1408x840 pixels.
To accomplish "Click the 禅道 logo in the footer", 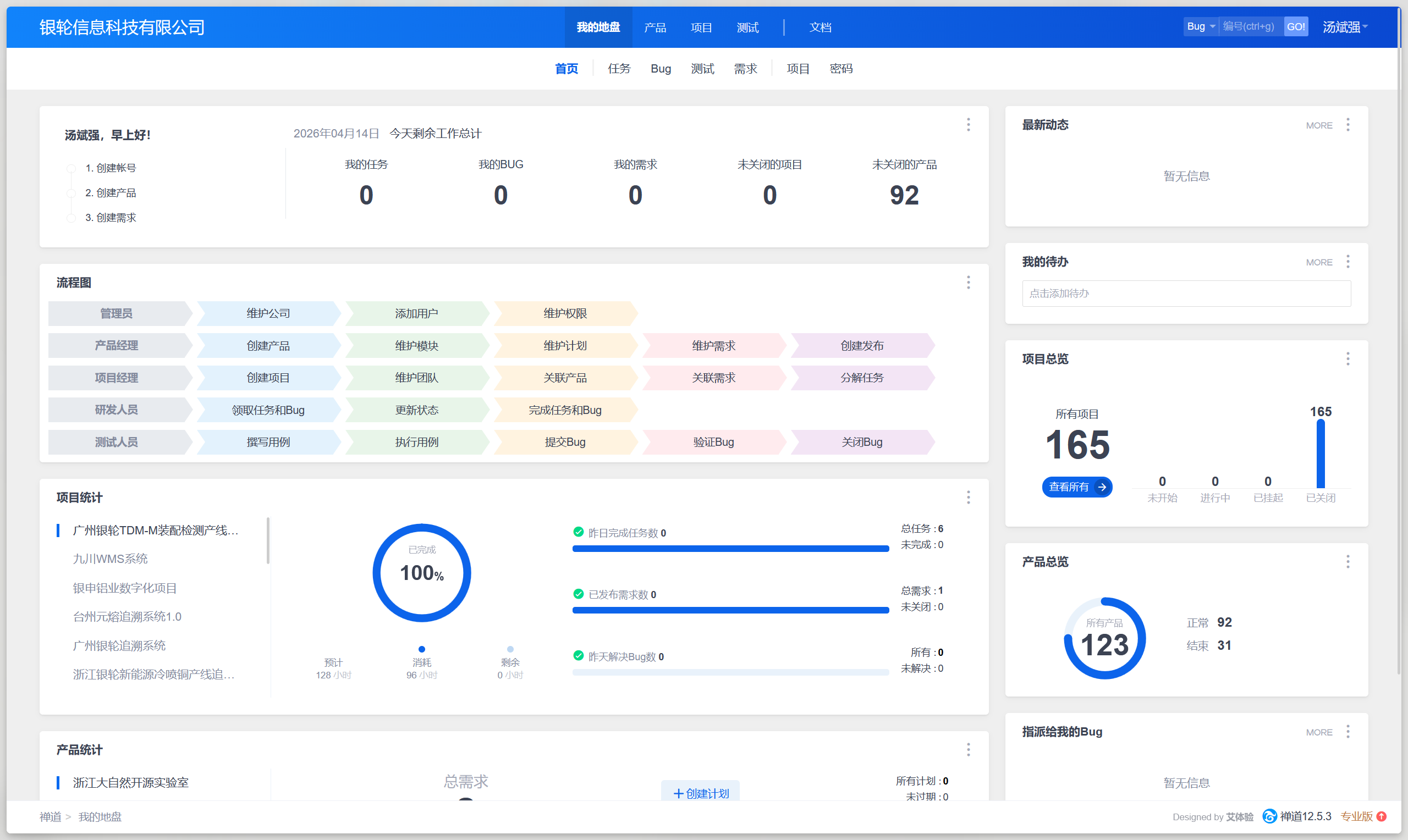I will pyautogui.click(x=1270, y=816).
